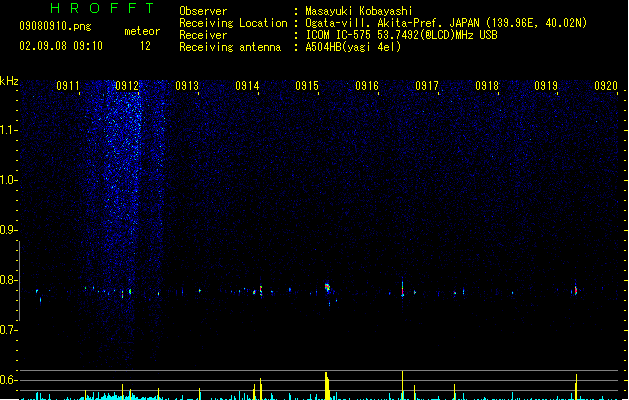Image resolution: width=629 pixels, height=400 pixels.
Task: Click the 0919 time marker
Action: click(x=546, y=86)
